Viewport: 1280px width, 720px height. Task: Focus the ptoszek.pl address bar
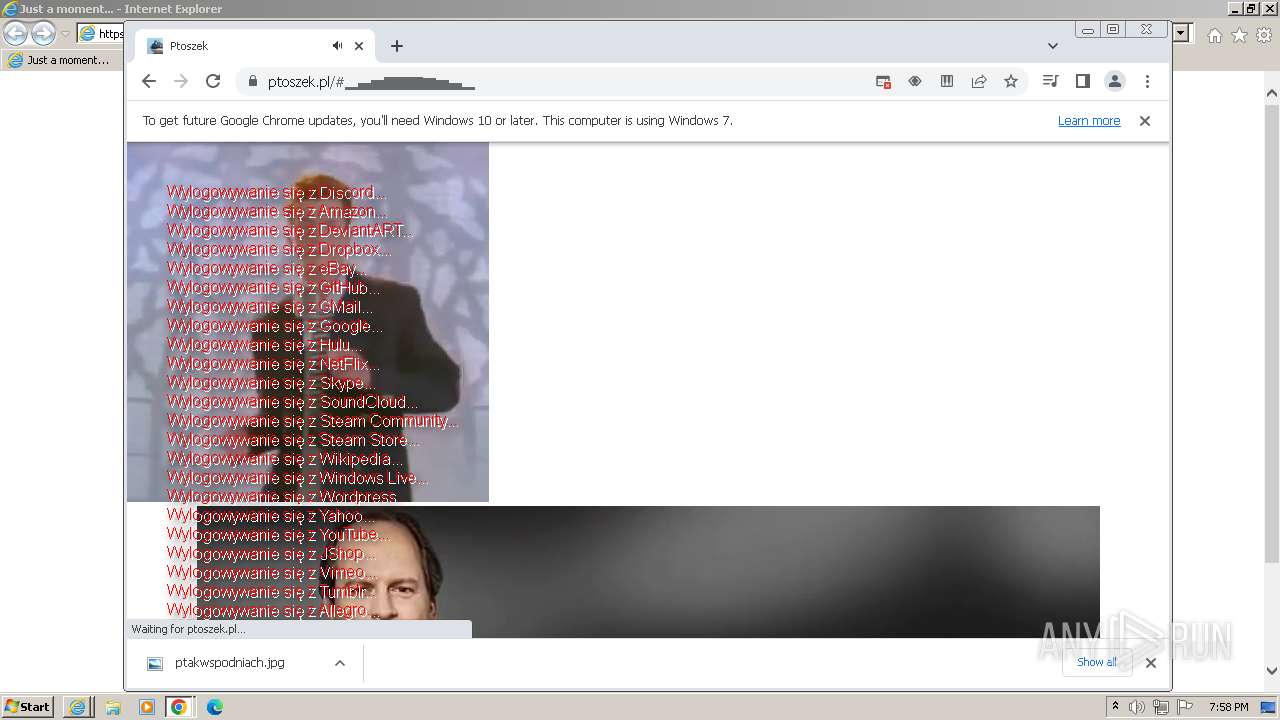click(560, 82)
